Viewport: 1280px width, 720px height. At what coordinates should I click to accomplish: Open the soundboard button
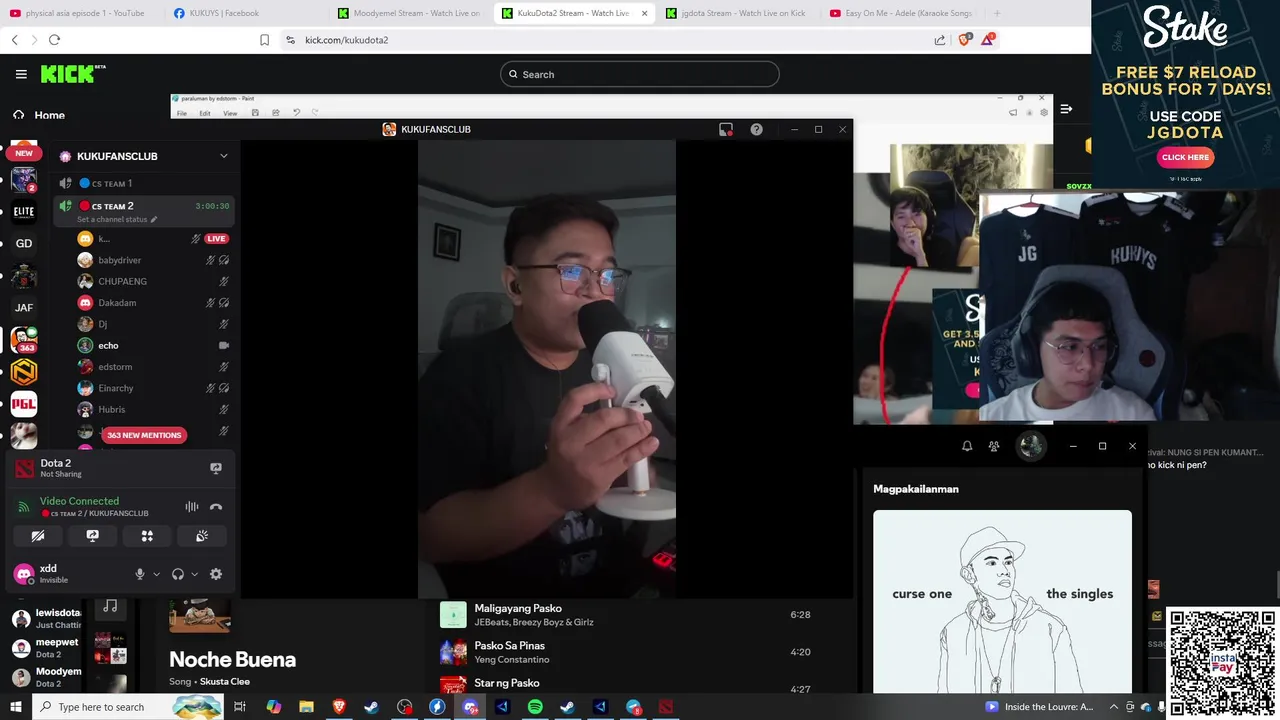[202, 536]
